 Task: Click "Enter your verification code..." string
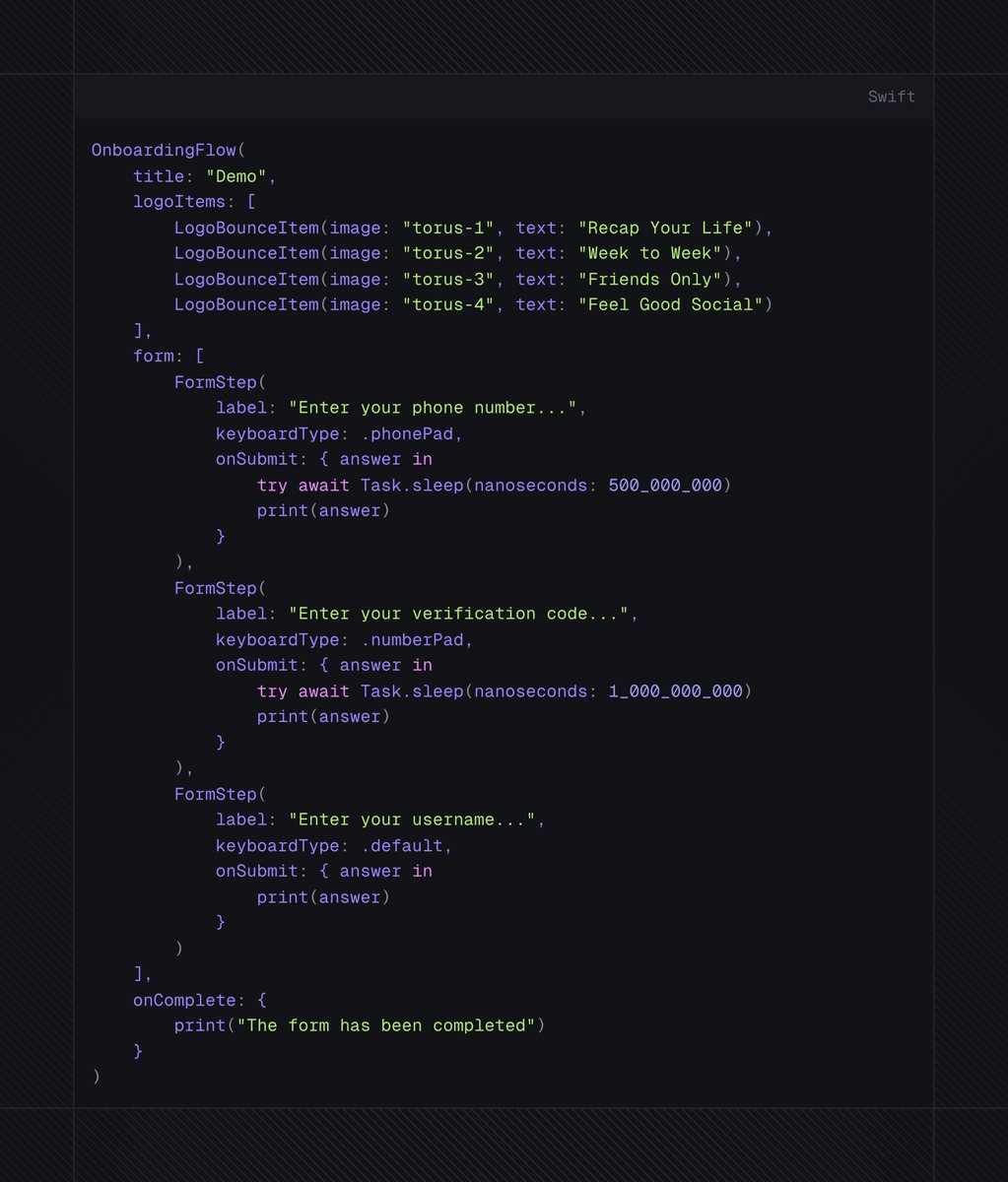click(458, 613)
